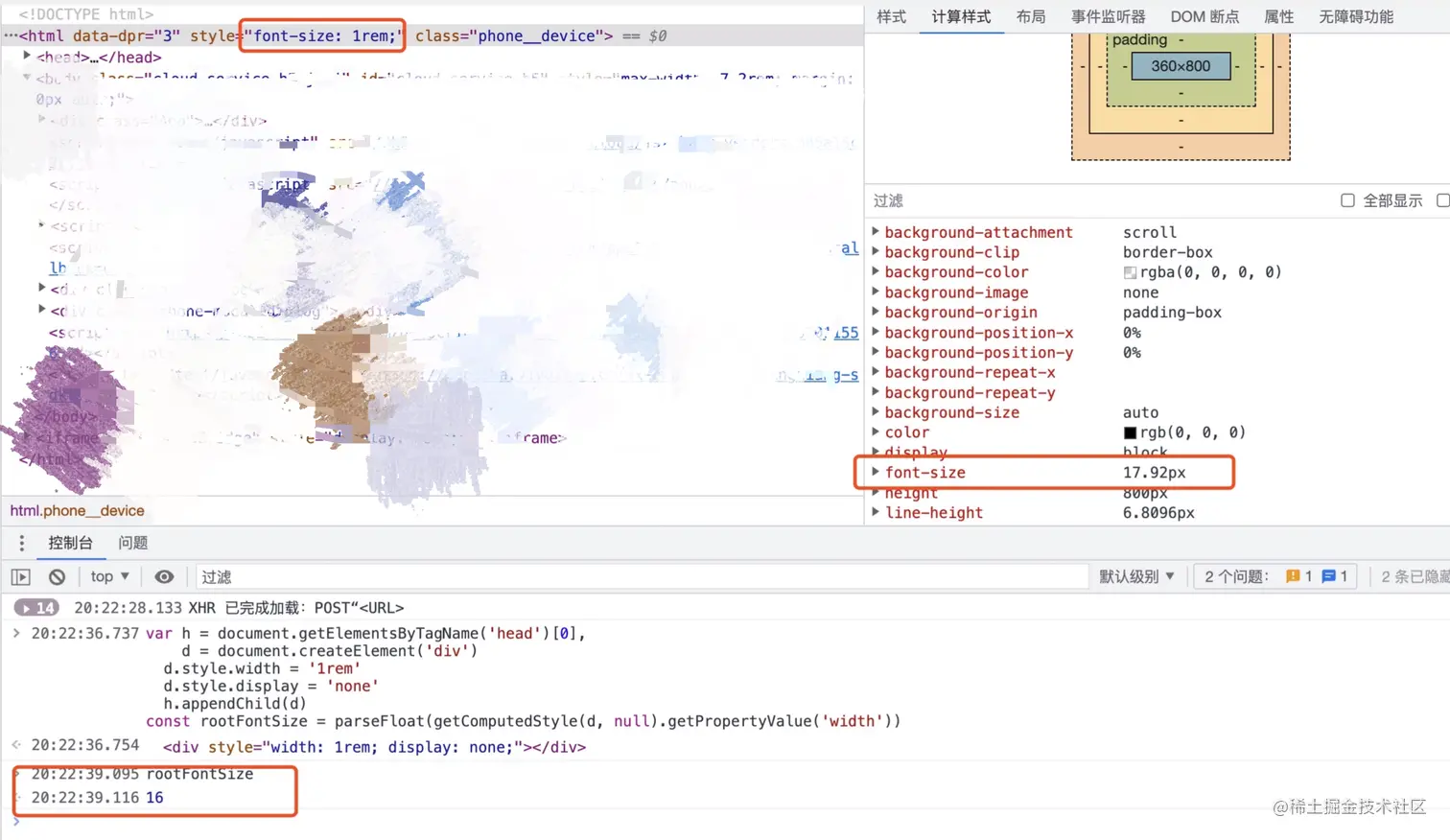Expand the background-attachment property
This screenshot has height=840, width=1450.
876,232
